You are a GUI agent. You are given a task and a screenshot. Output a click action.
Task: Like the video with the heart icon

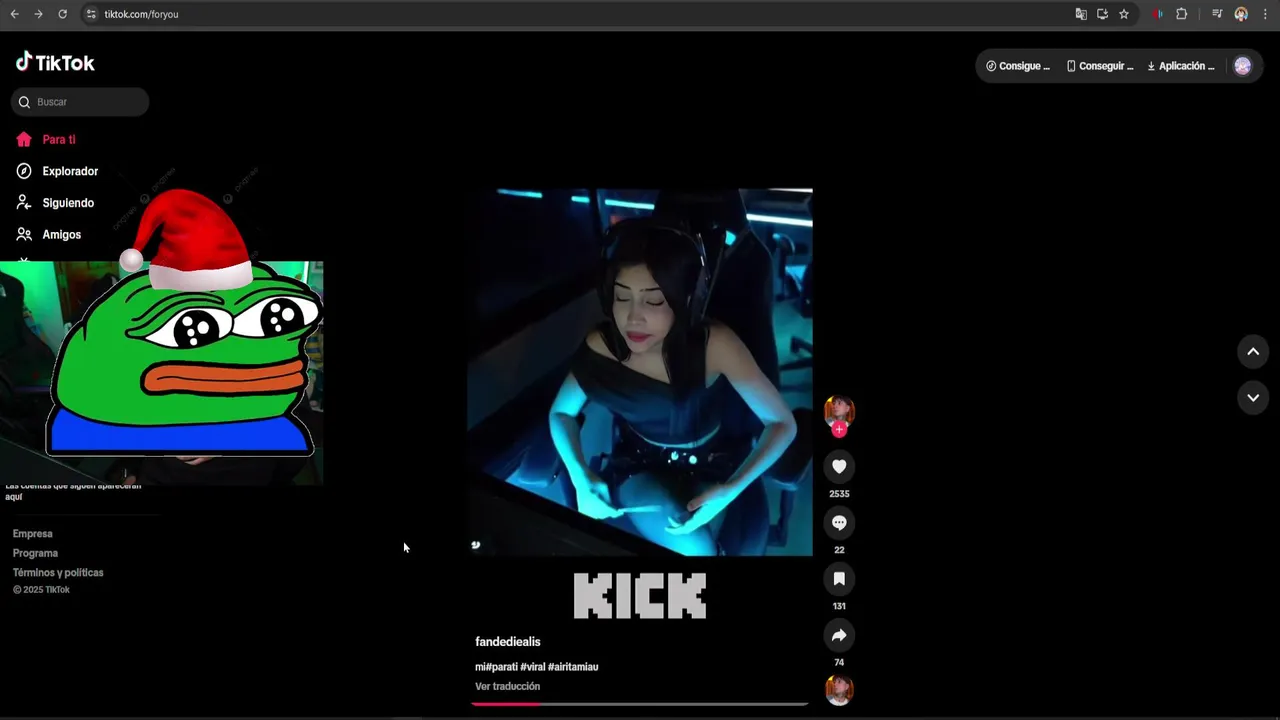pos(839,466)
